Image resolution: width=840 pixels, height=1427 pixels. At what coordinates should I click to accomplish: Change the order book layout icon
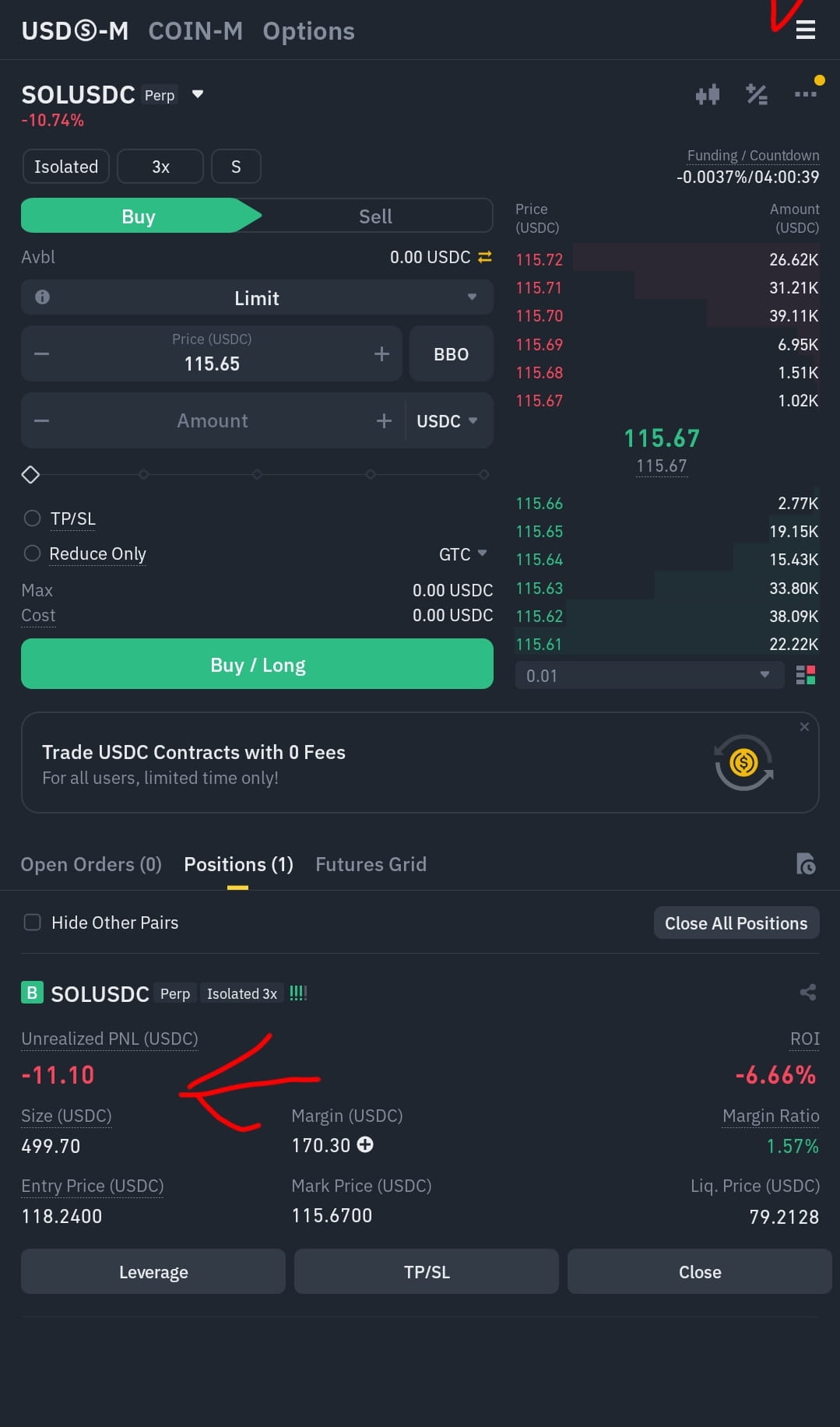(806, 675)
